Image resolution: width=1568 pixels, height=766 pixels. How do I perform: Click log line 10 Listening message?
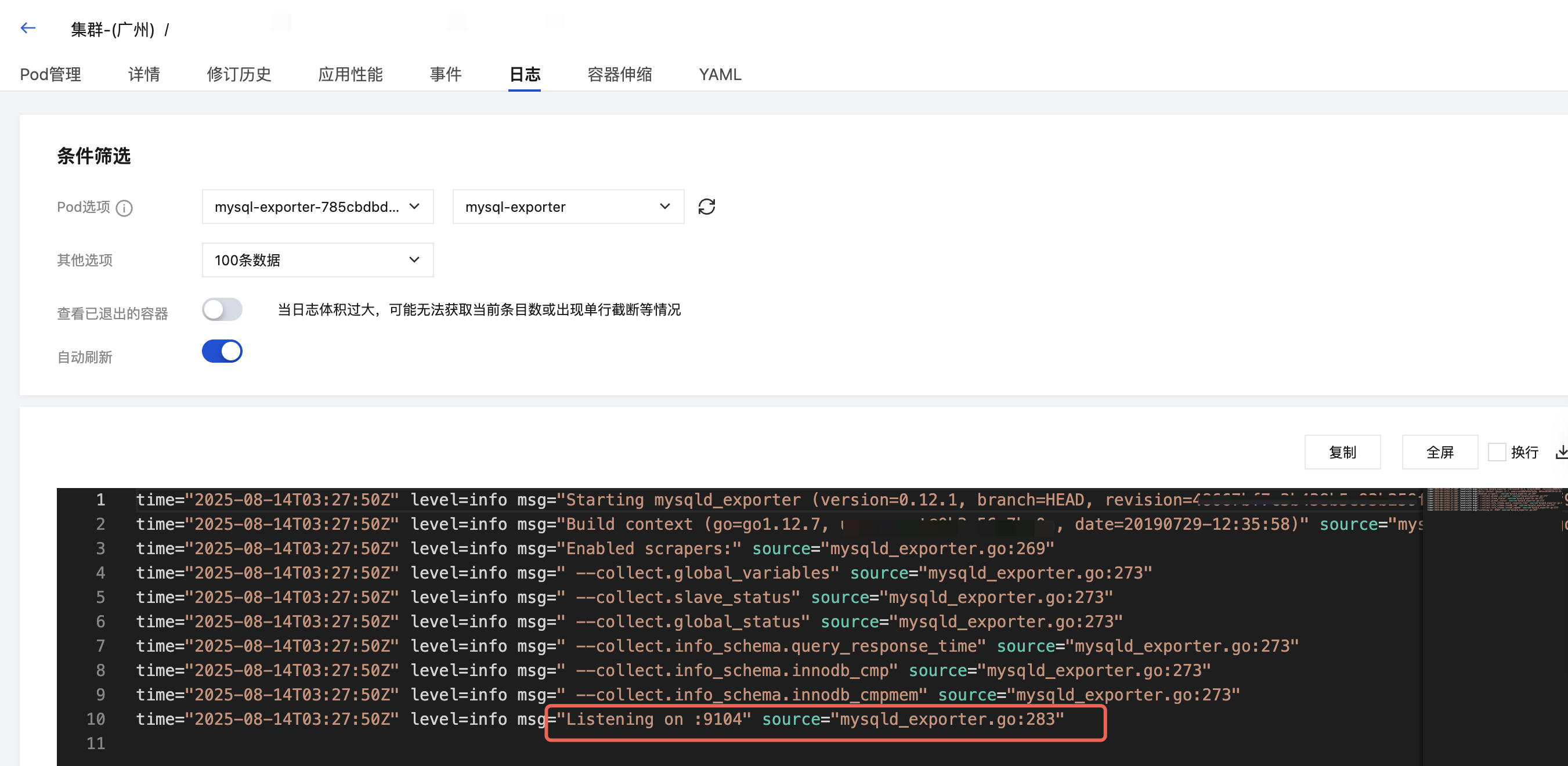coord(654,719)
